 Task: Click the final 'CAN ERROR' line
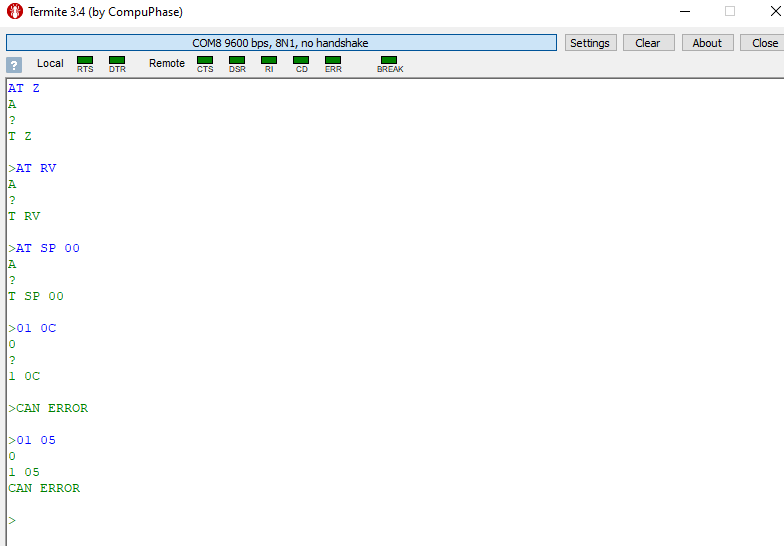44,488
